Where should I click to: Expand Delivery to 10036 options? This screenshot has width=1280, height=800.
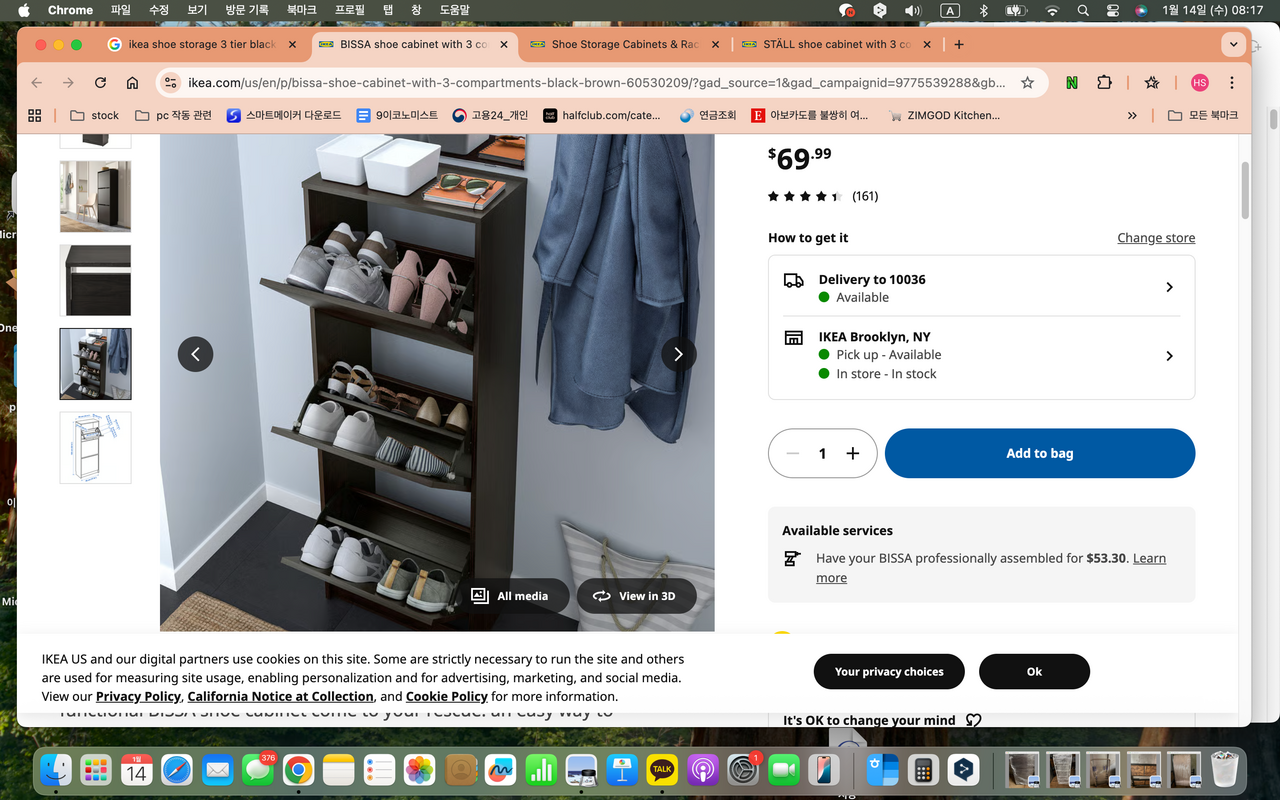coord(1169,288)
